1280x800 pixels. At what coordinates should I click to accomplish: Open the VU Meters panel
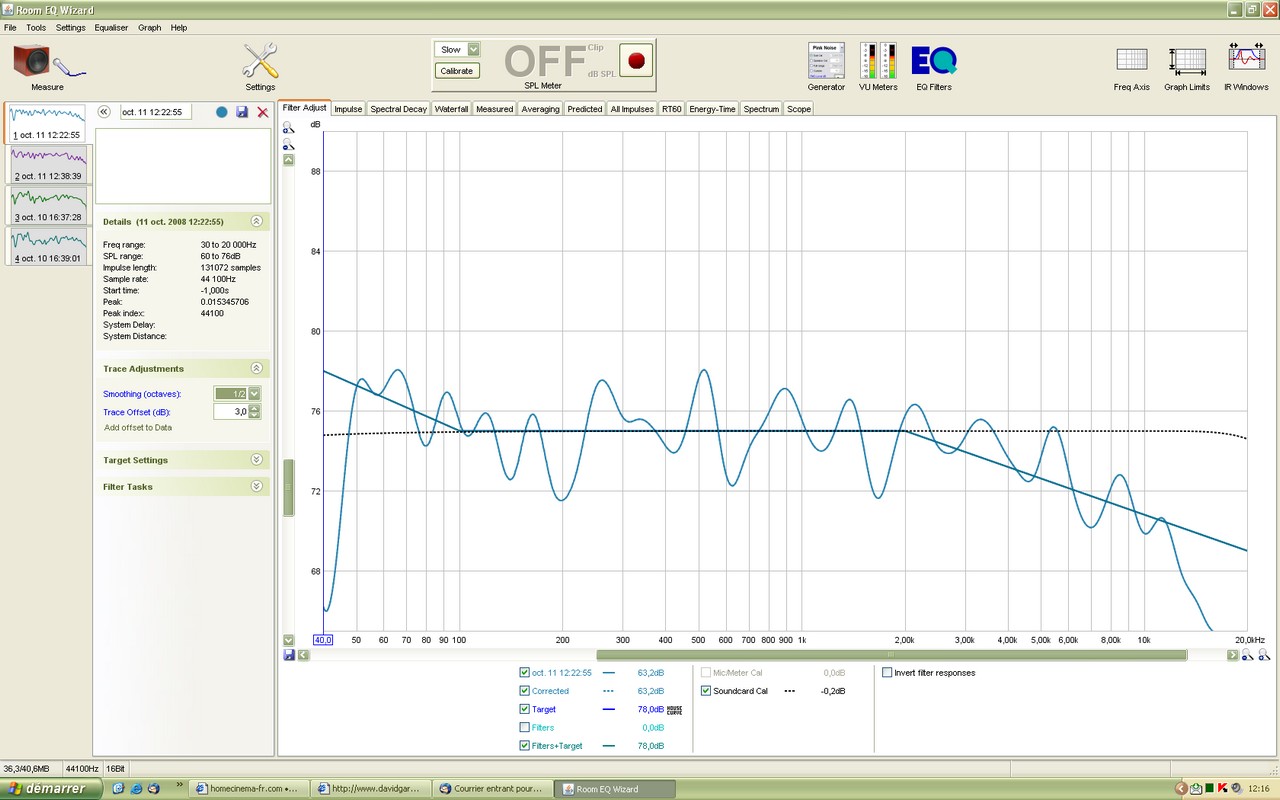pyautogui.click(x=879, y=61)
